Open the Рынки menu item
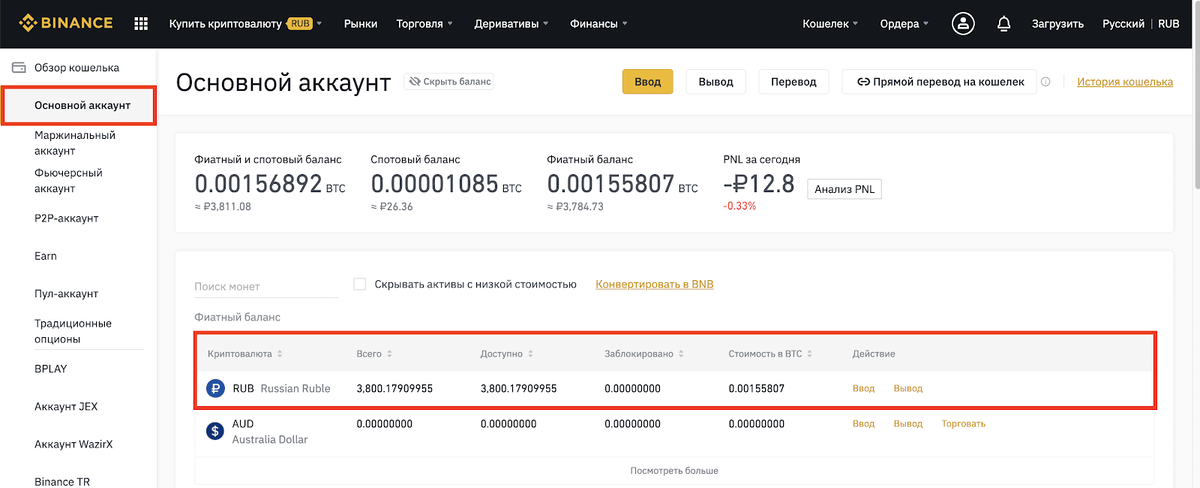 tap(360, 23)
